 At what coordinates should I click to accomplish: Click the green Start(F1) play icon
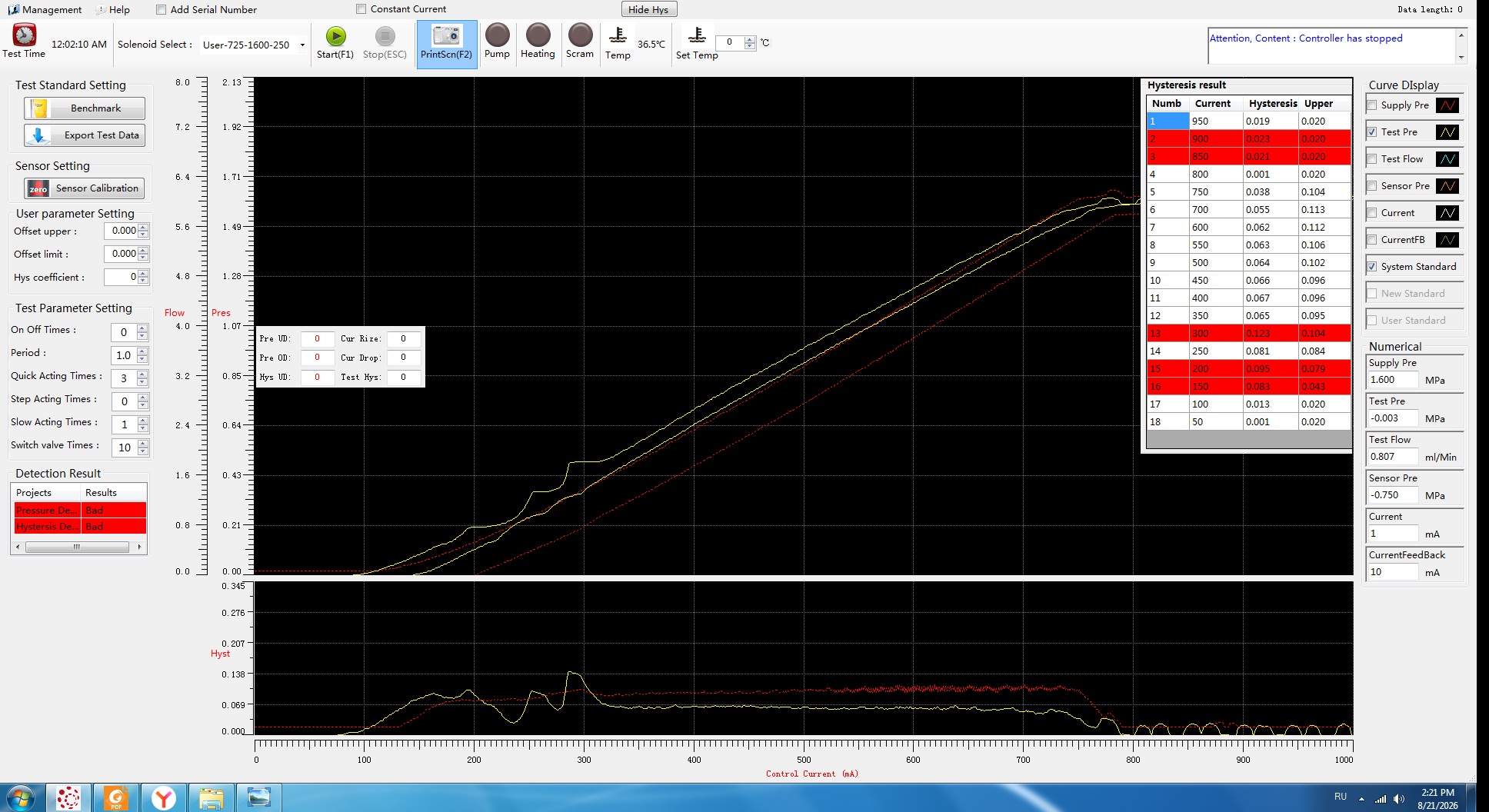point(336,36)
